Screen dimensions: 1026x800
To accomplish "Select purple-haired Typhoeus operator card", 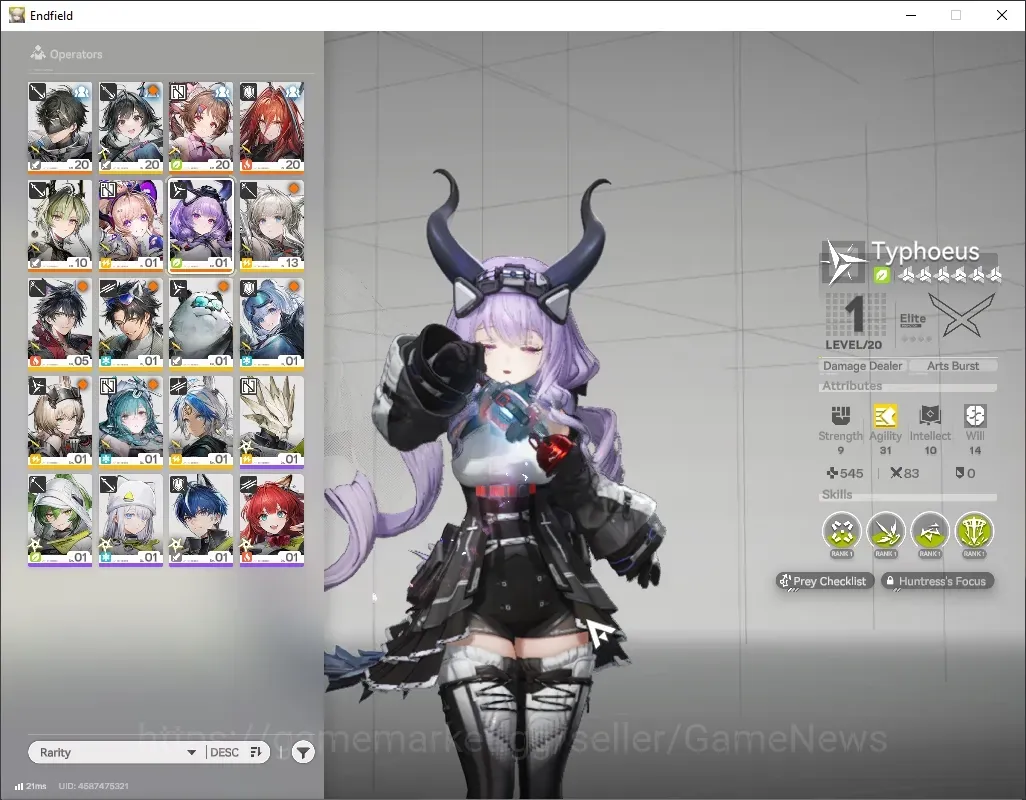I will tap(201, 225).
